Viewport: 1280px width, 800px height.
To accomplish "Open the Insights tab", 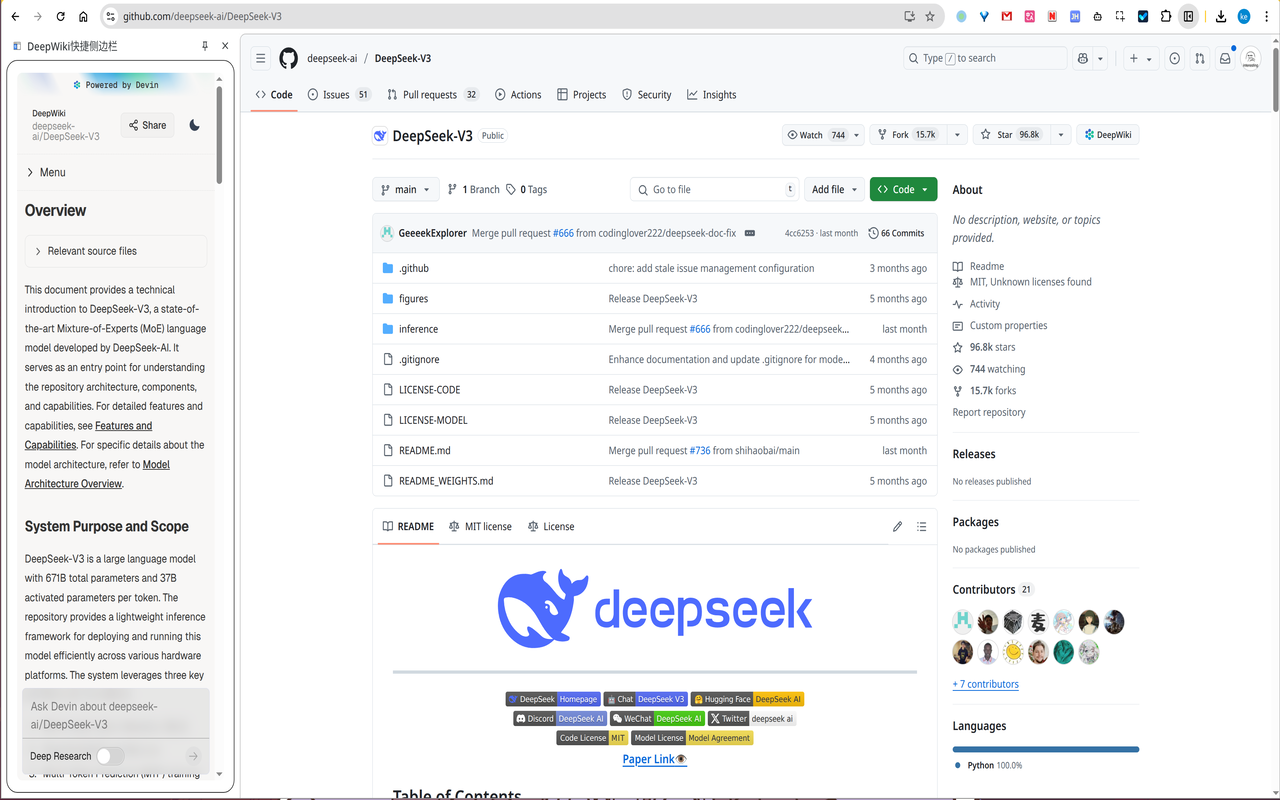I will click(712, 94).
